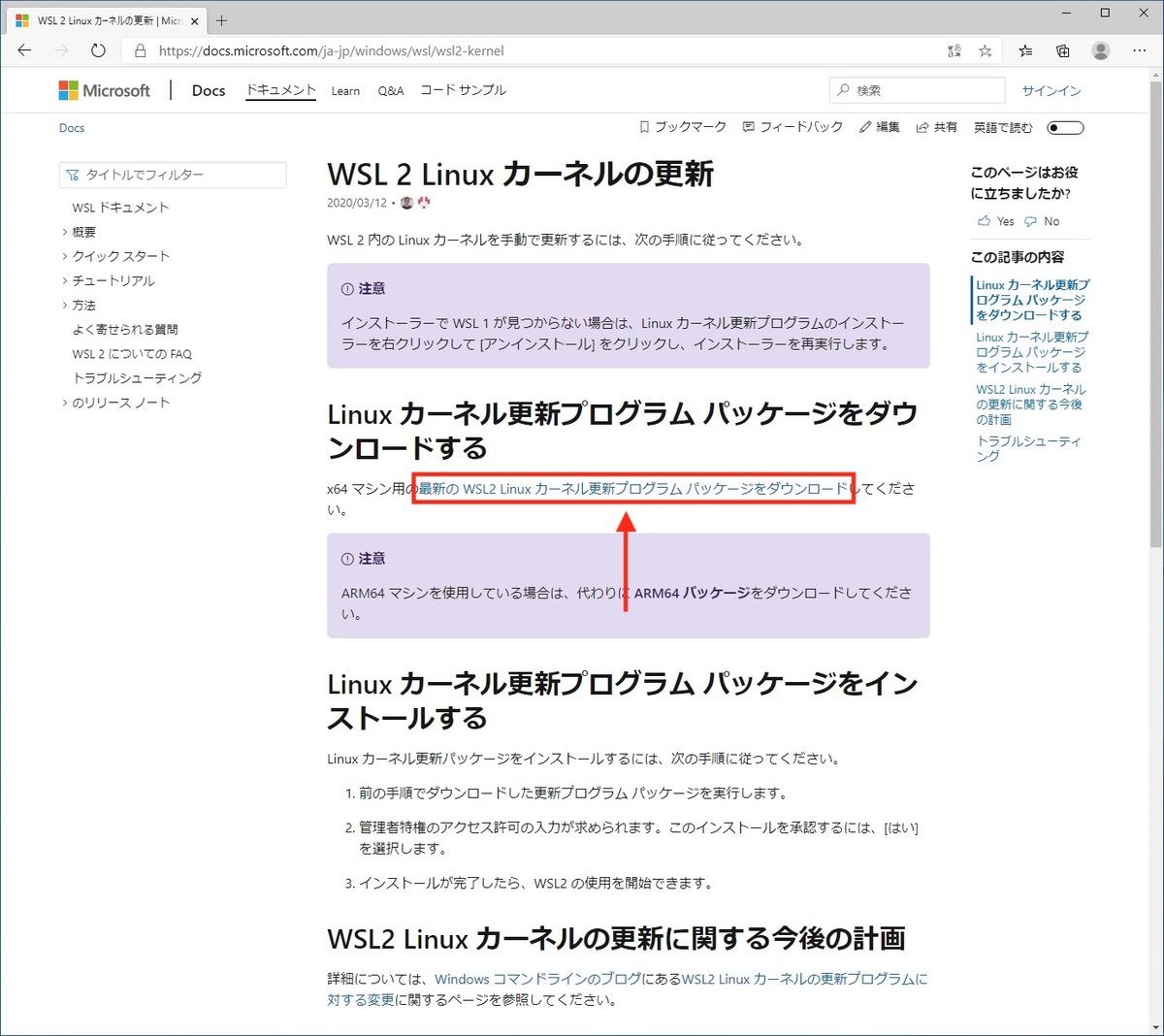Image resolution: width=1164 pixels, height=1036 pixels.
Task: Select the WSL 2 Linux カーネルの更新 browser tab
Action: pos(108,20)
